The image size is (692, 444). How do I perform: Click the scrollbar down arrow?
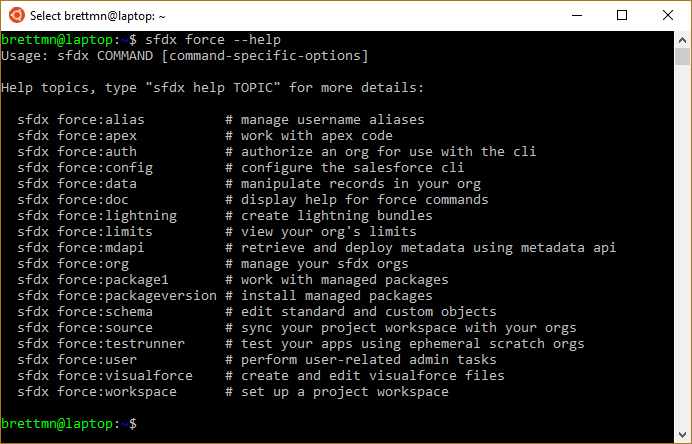[x=682, y=434]
